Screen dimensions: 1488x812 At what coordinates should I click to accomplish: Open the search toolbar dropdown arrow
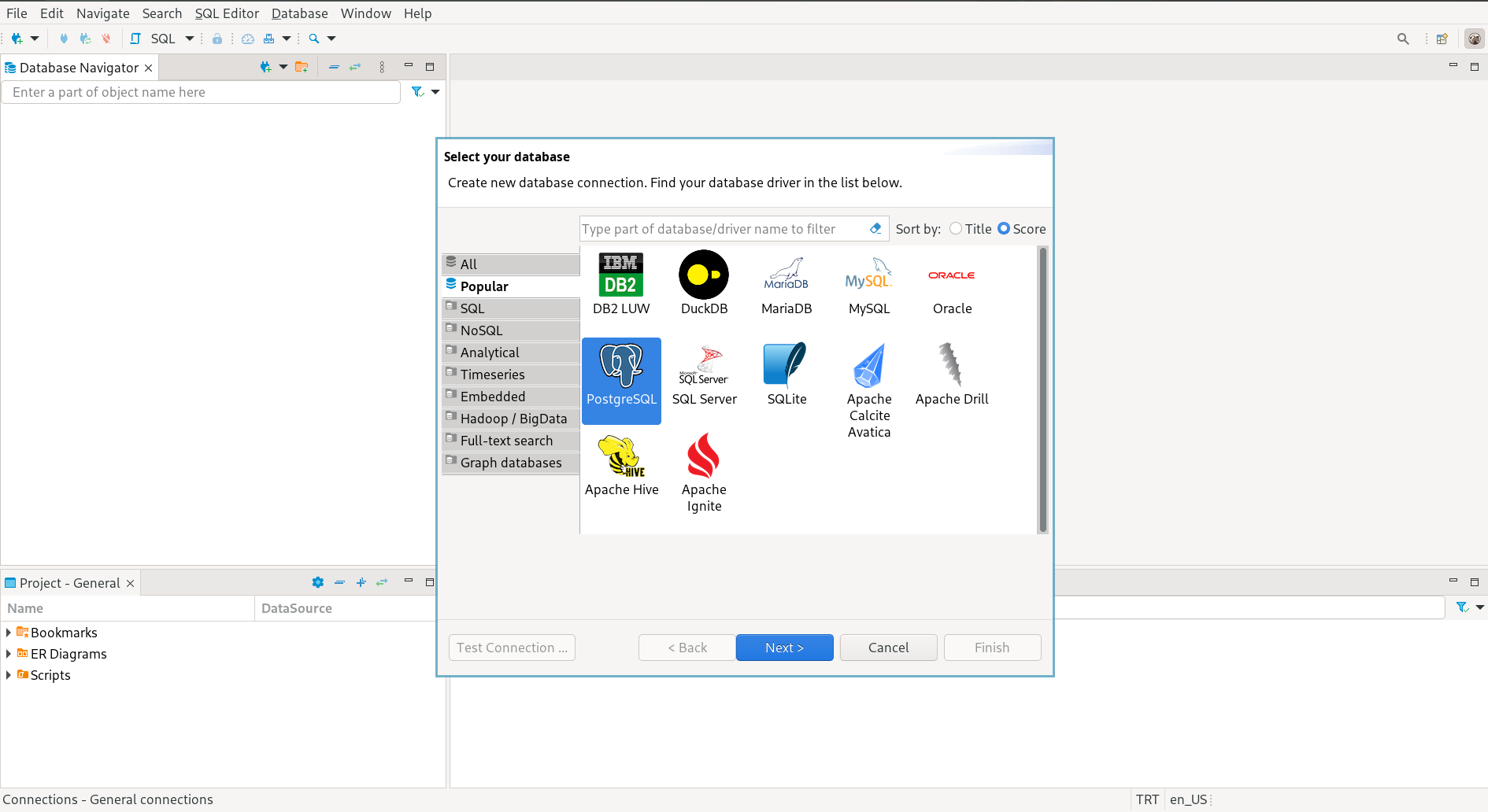coord(331,39)
